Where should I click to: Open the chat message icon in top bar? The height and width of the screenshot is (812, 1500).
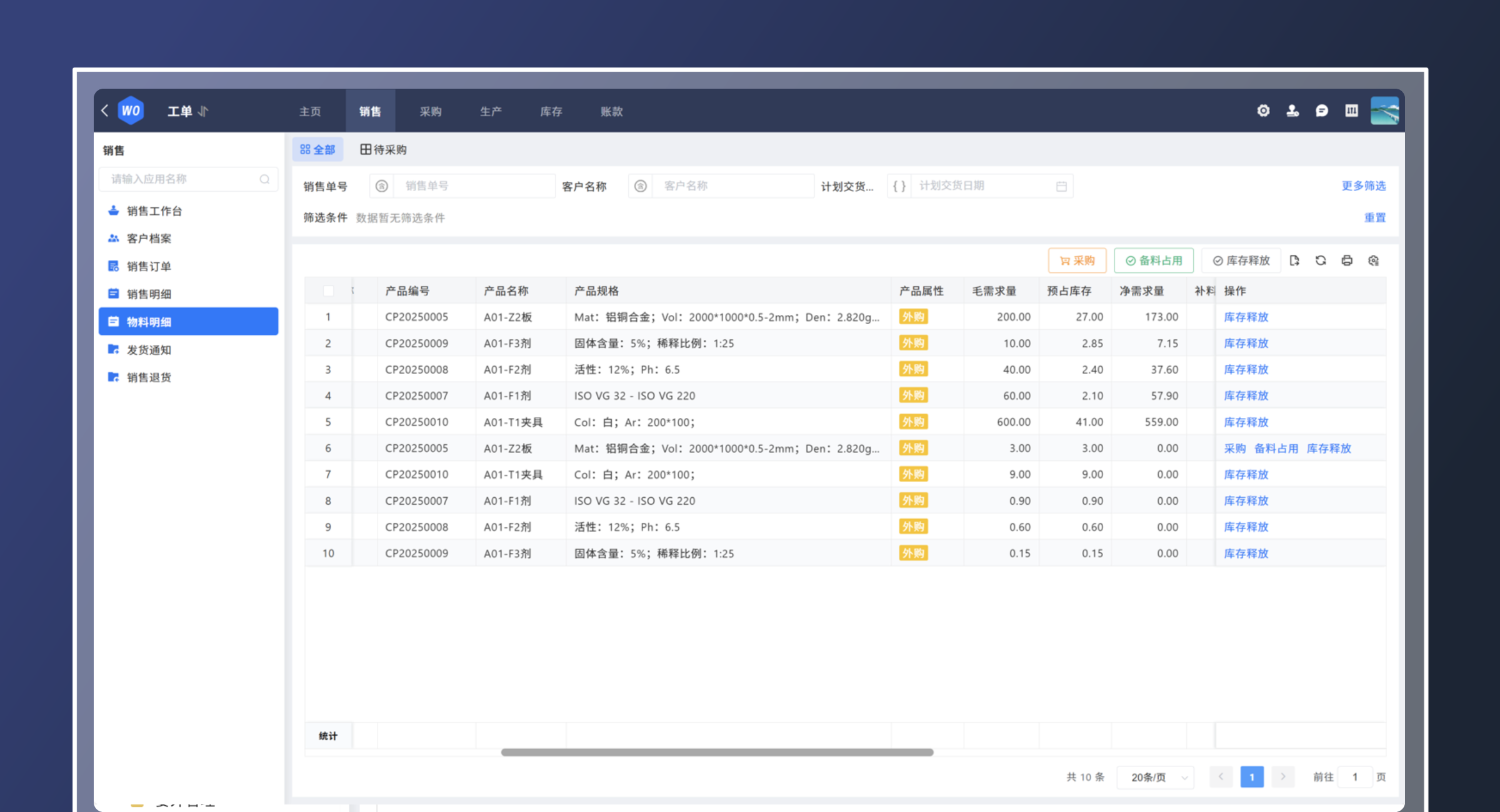[x=1322, y=111]
